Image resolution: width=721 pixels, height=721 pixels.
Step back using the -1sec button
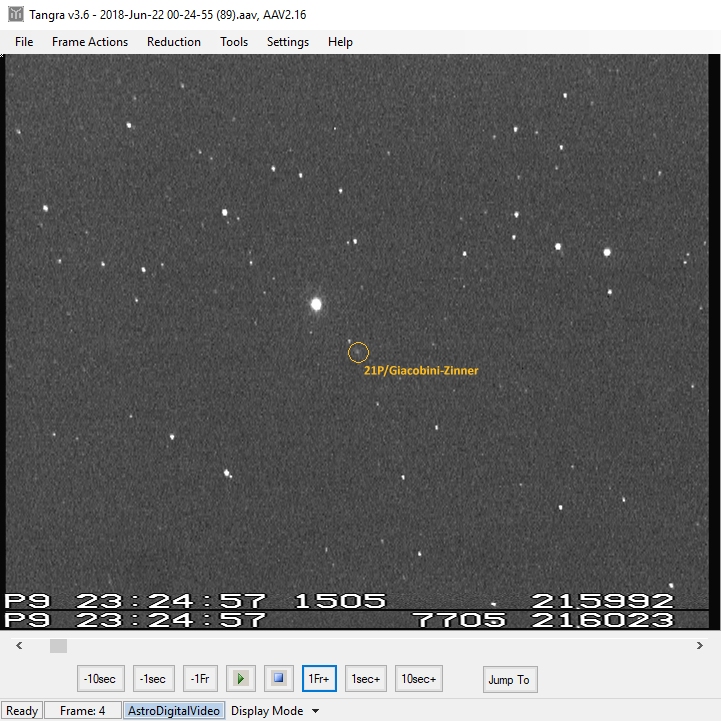tap(154, 678)
